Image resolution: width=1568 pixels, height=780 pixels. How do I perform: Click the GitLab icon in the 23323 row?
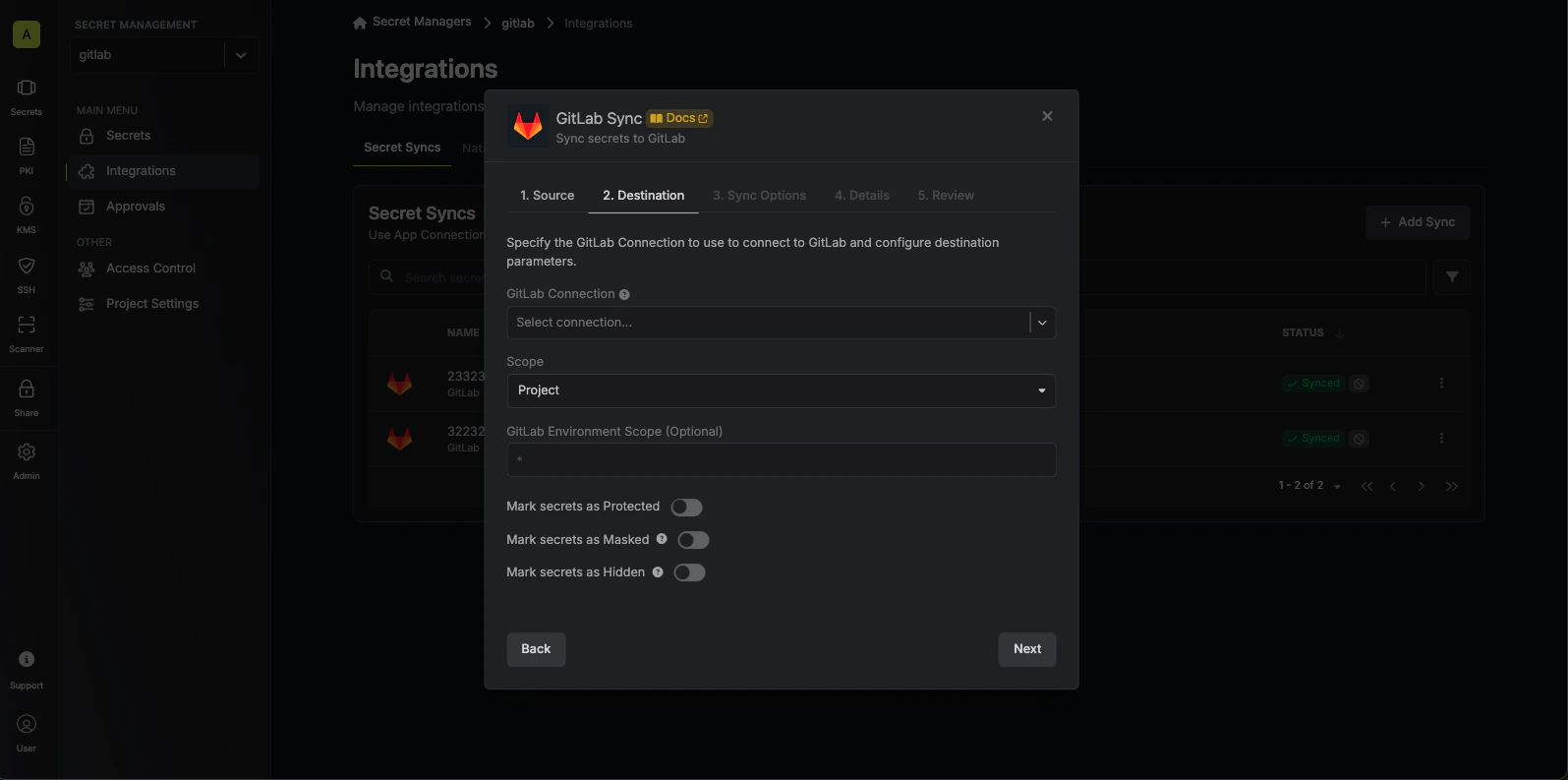tap(400, 383)
